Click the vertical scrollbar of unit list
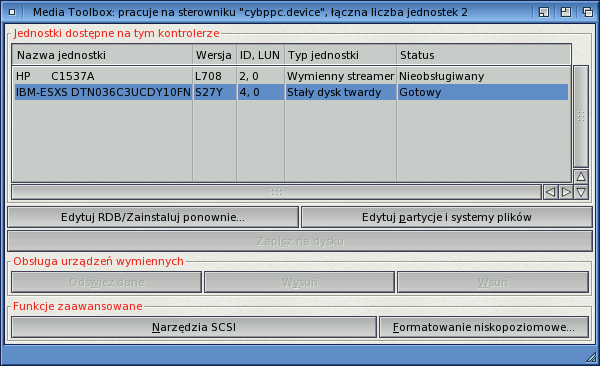The width and height of the screenshot is (600, 366). point(581,116)
